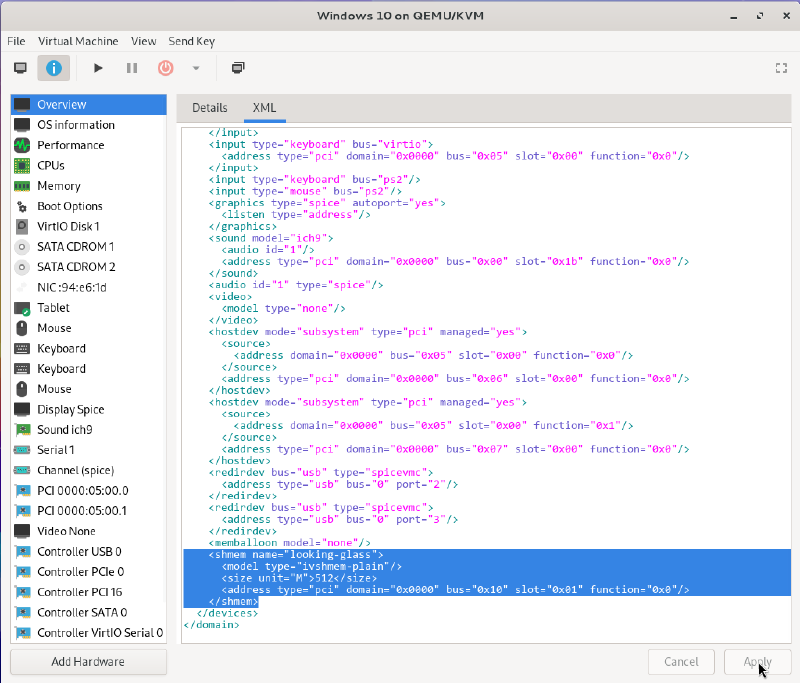This screenshot has width=800, height=683.
Task: Pause the virtual machine
Action: [132, 68]
